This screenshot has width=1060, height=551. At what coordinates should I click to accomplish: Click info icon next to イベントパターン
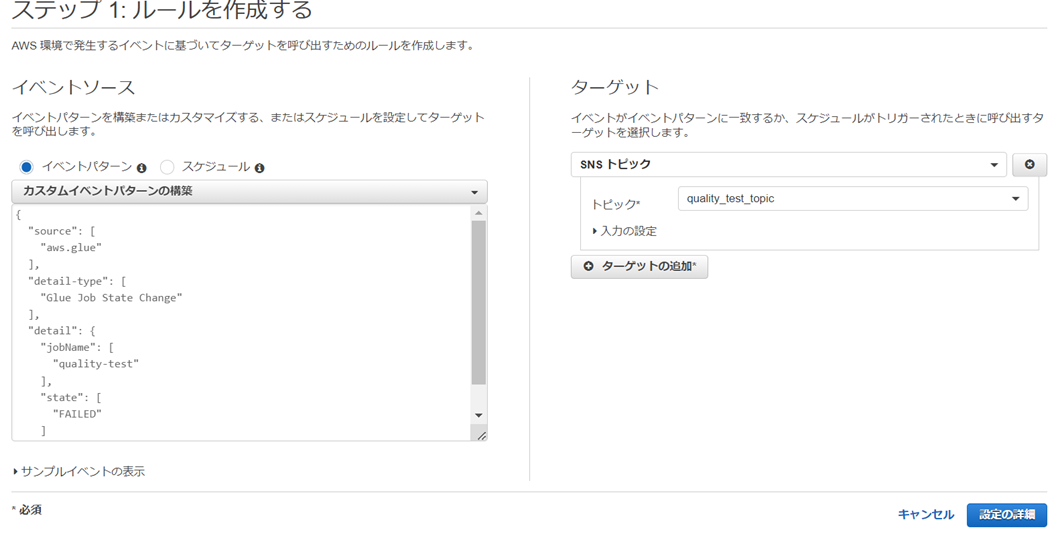point(141,168)
